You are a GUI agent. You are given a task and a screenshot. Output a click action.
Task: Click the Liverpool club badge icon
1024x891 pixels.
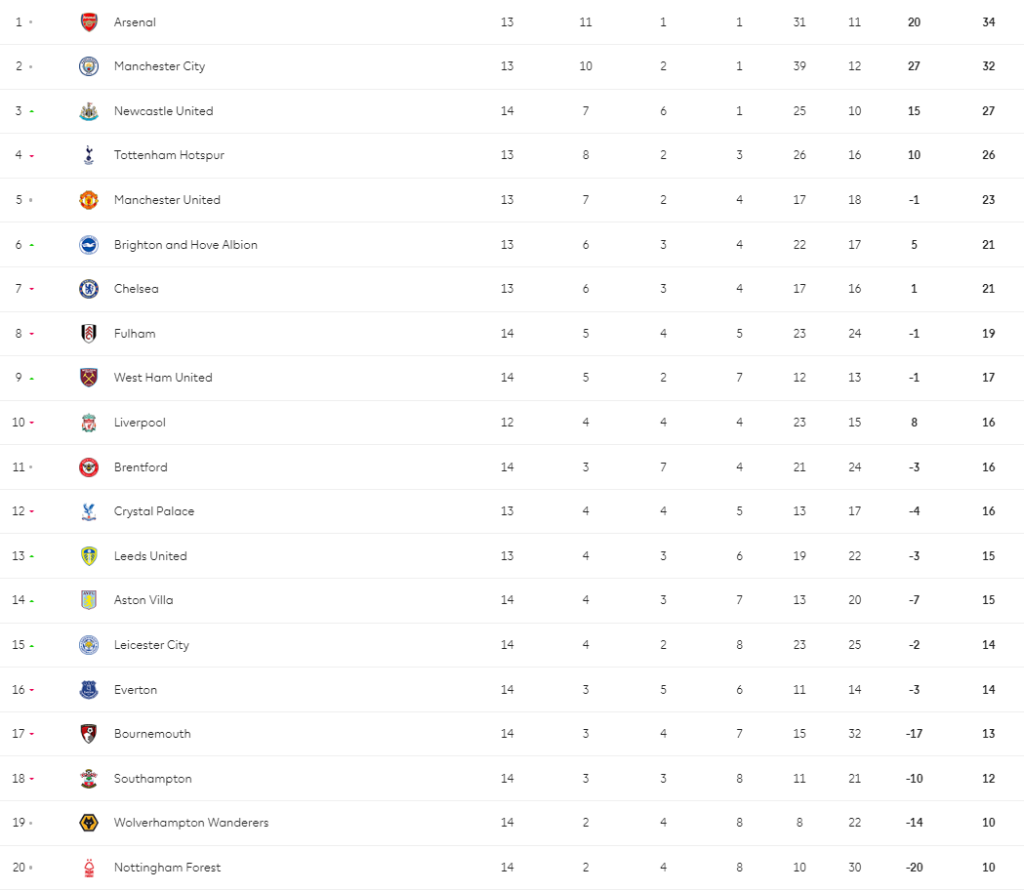click(x=89, y=422)
